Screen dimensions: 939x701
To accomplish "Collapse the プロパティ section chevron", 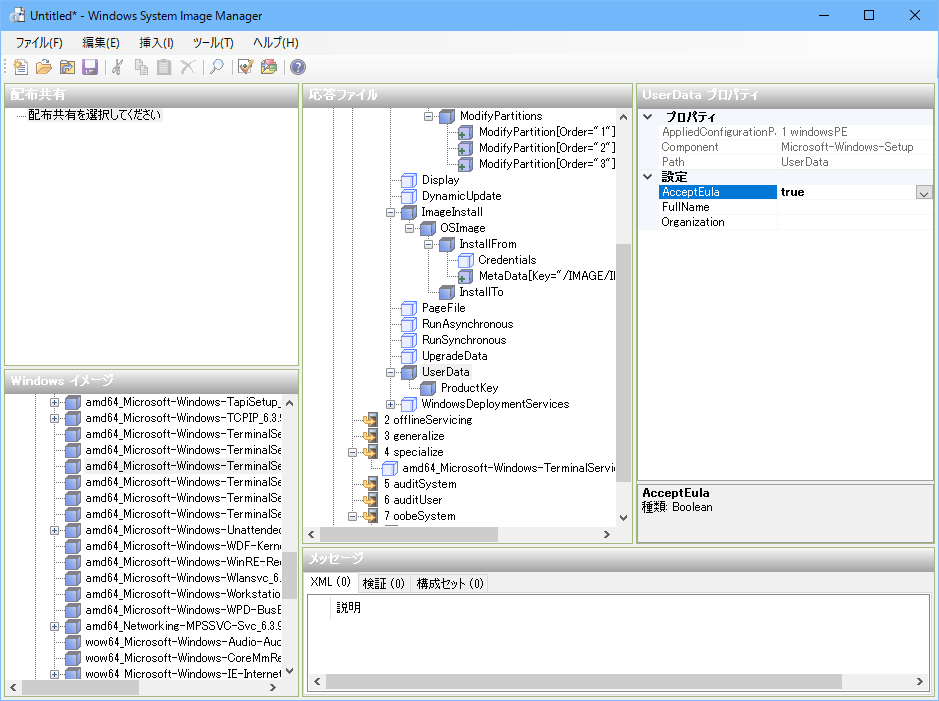I will click(648, 117).
